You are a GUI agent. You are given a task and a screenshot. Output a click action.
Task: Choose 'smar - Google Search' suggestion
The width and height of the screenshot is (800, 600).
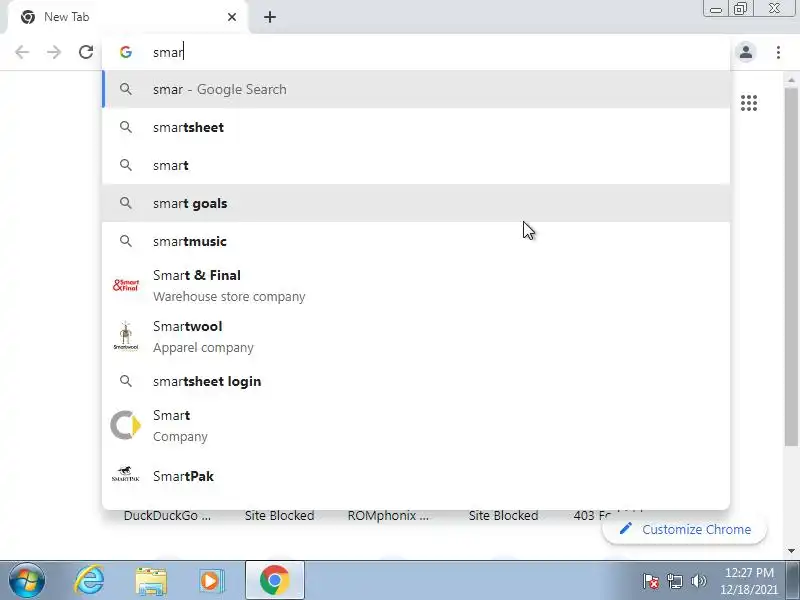(x=416, y=89)
